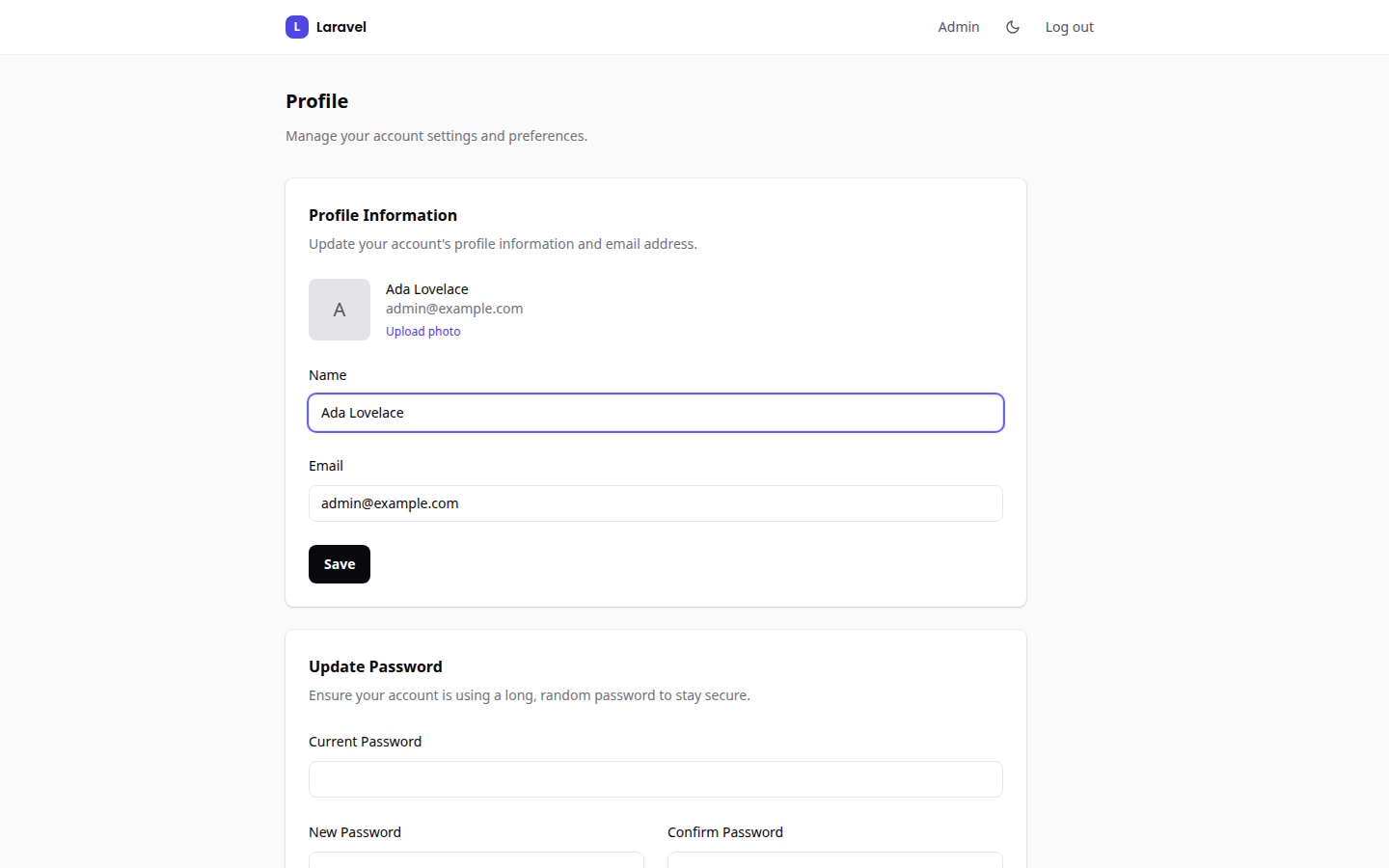Click the Name field label

328,375
